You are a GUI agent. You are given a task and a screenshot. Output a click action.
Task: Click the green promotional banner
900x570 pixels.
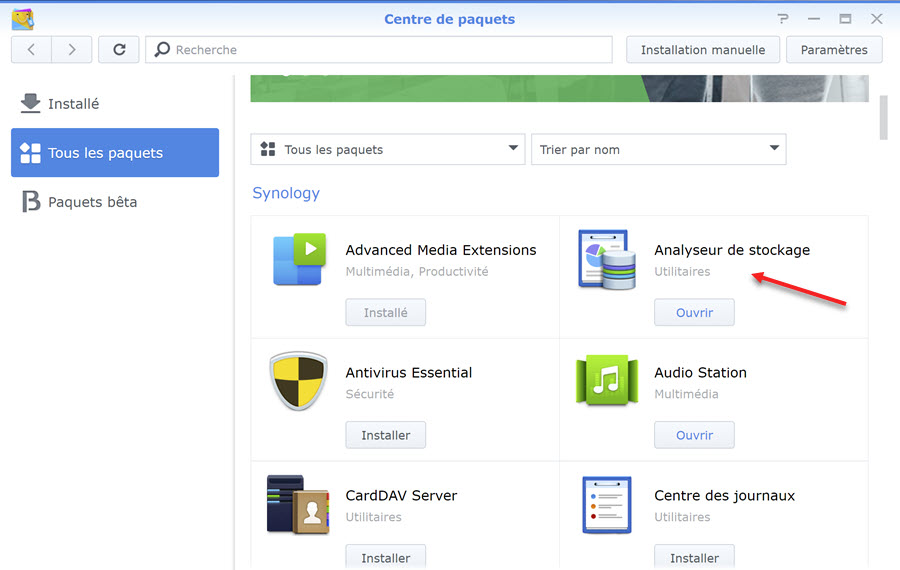point(560,88)
